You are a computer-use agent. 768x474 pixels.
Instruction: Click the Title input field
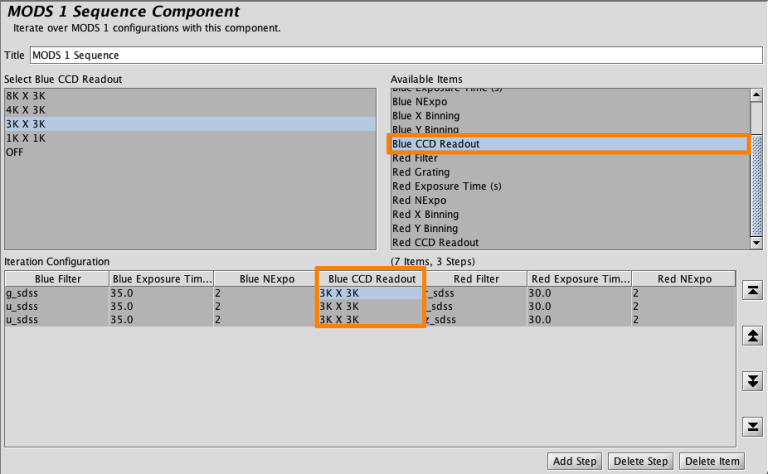(x=396, y=55)
